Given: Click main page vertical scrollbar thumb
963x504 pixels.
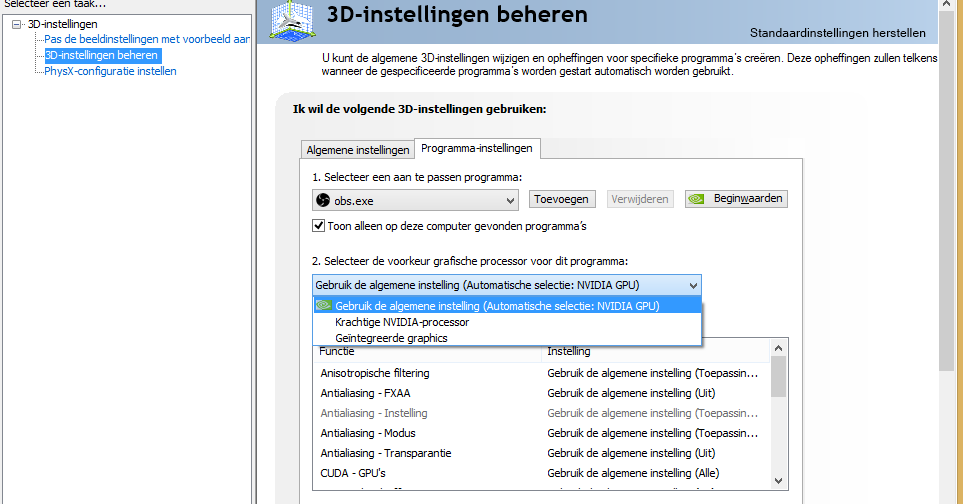Looking at the screenshot, I should click(x=946, y=193).
